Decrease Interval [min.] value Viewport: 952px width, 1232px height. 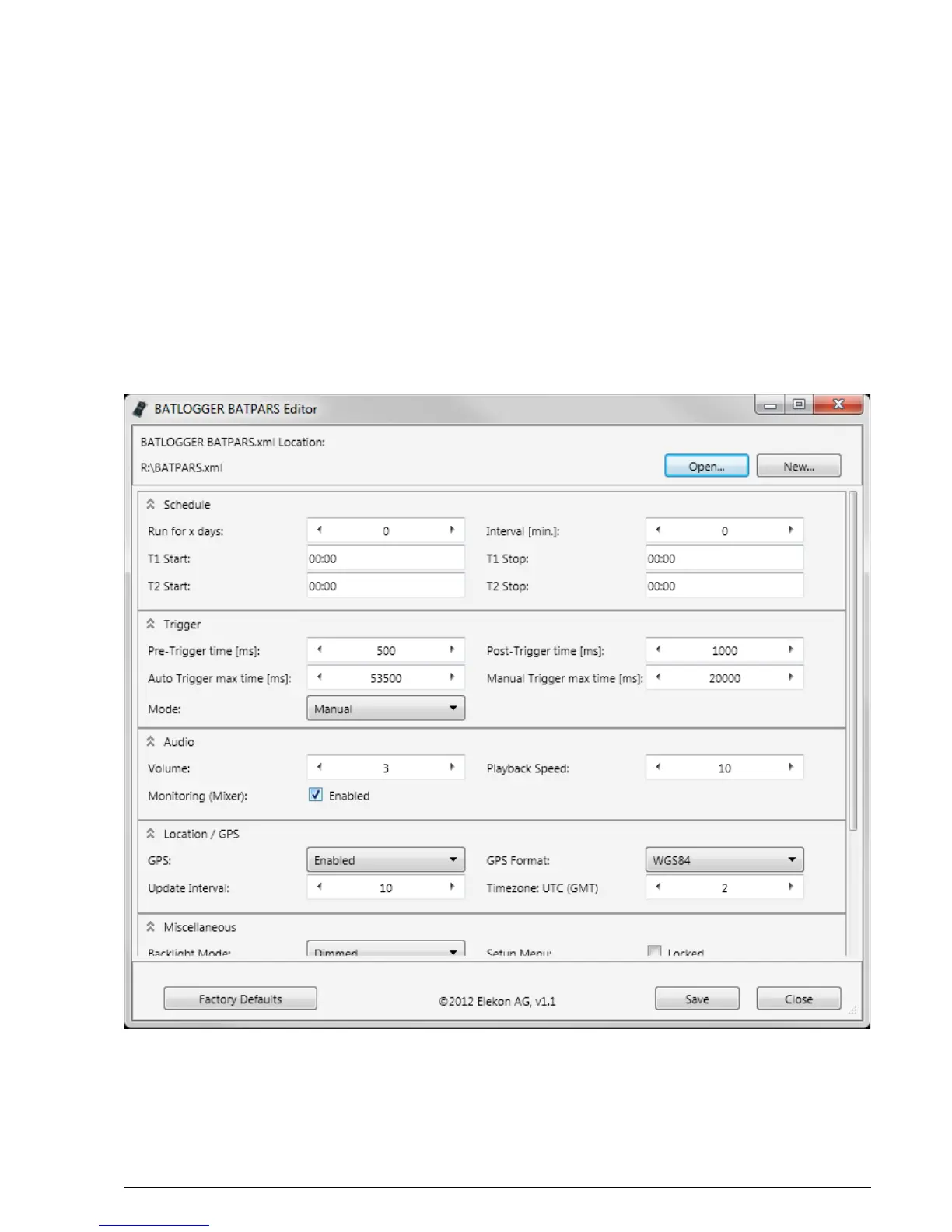658,530
